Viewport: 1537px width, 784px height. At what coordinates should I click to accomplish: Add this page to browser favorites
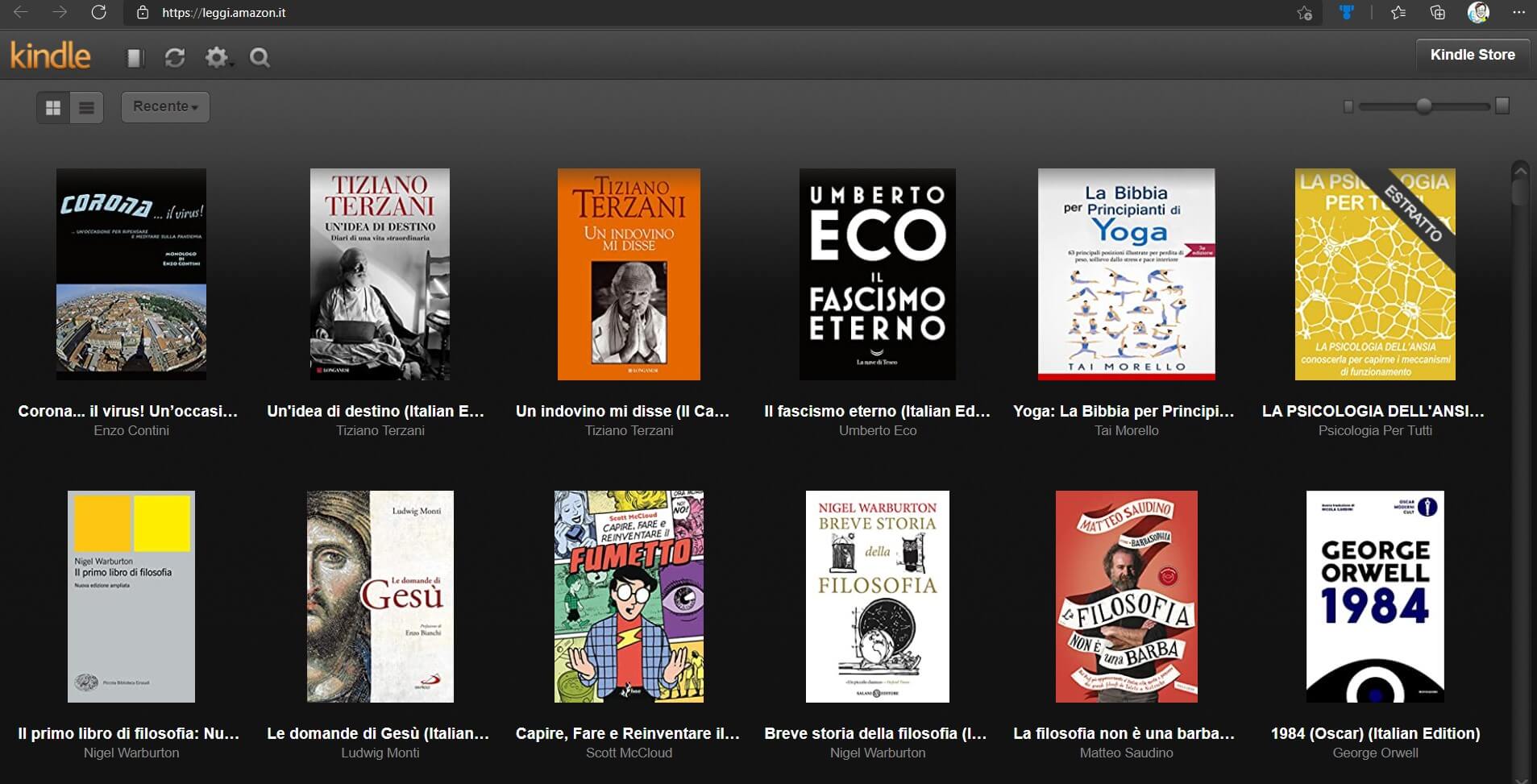[x=1304, y=13]
